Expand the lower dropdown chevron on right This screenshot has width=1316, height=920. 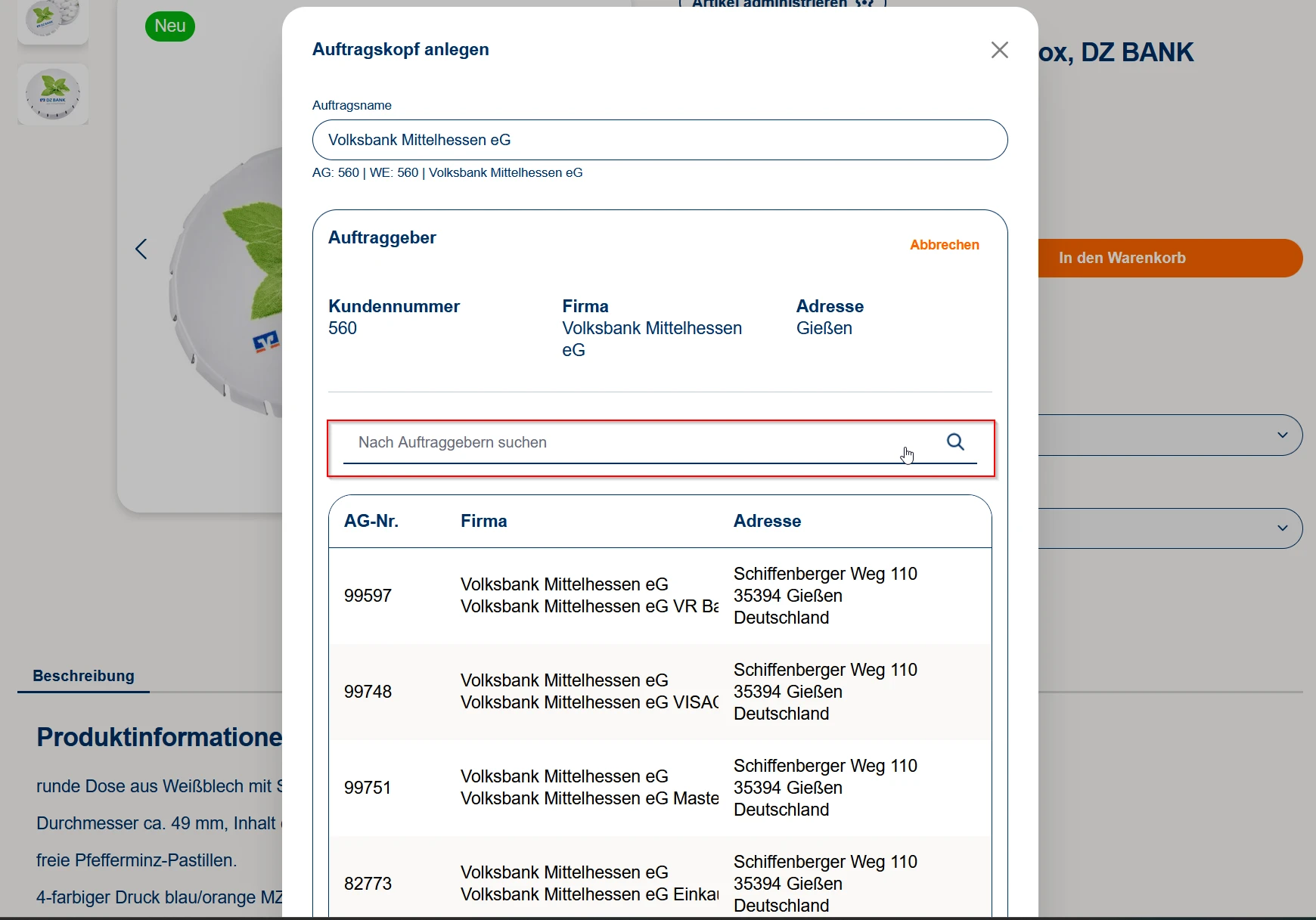click(1282, 528)
